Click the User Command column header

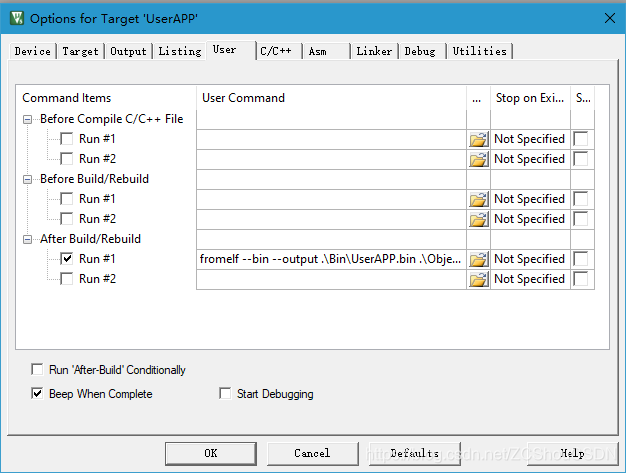[331, 98]
